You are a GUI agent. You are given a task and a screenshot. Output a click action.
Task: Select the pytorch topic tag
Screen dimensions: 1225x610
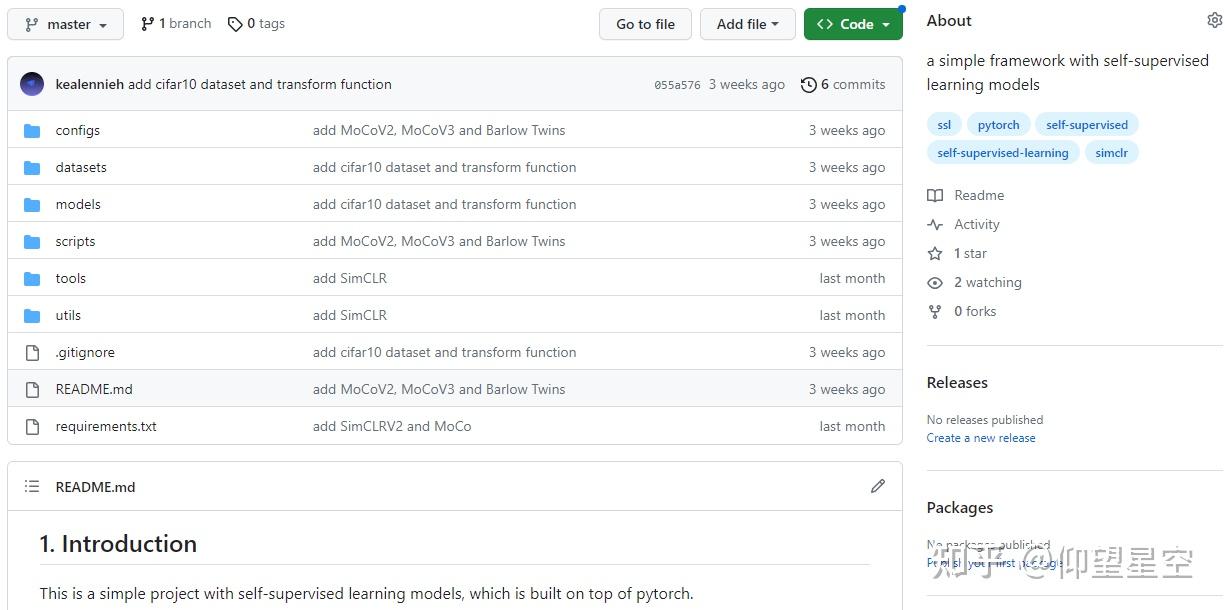click(998, 125)
